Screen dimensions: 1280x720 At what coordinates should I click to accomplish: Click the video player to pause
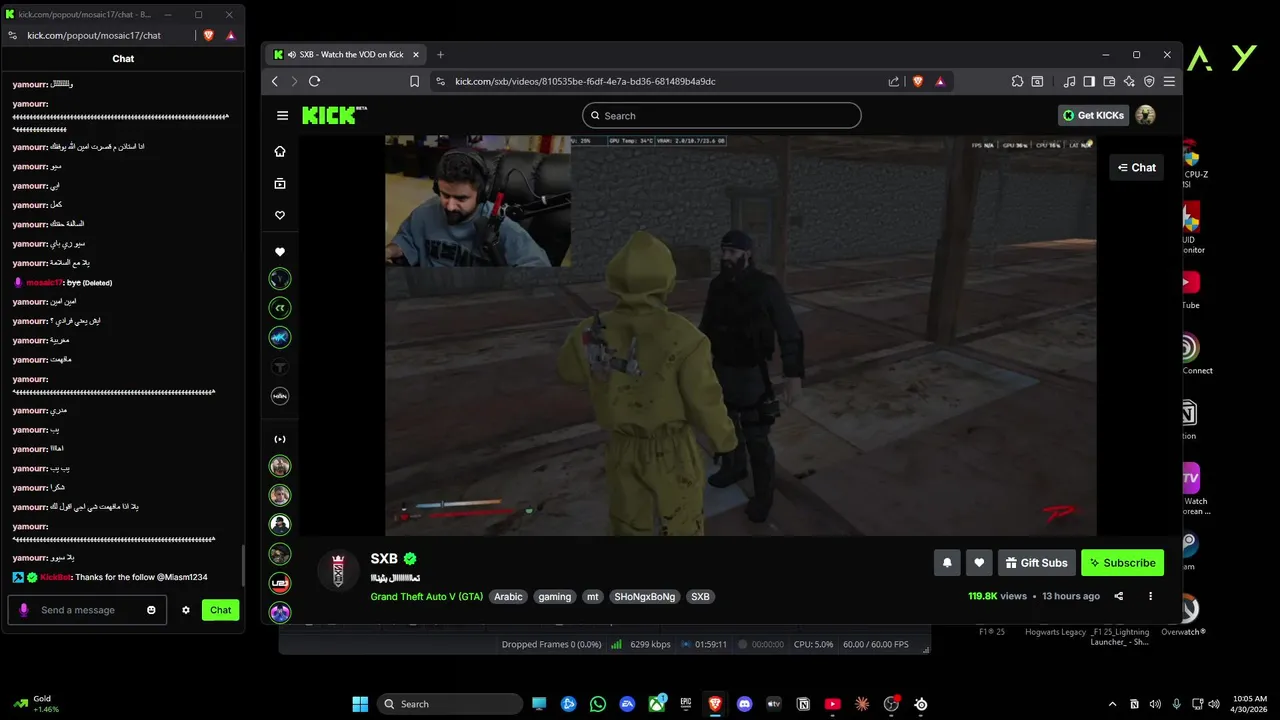pyautogui.click(x=740, y=335)
